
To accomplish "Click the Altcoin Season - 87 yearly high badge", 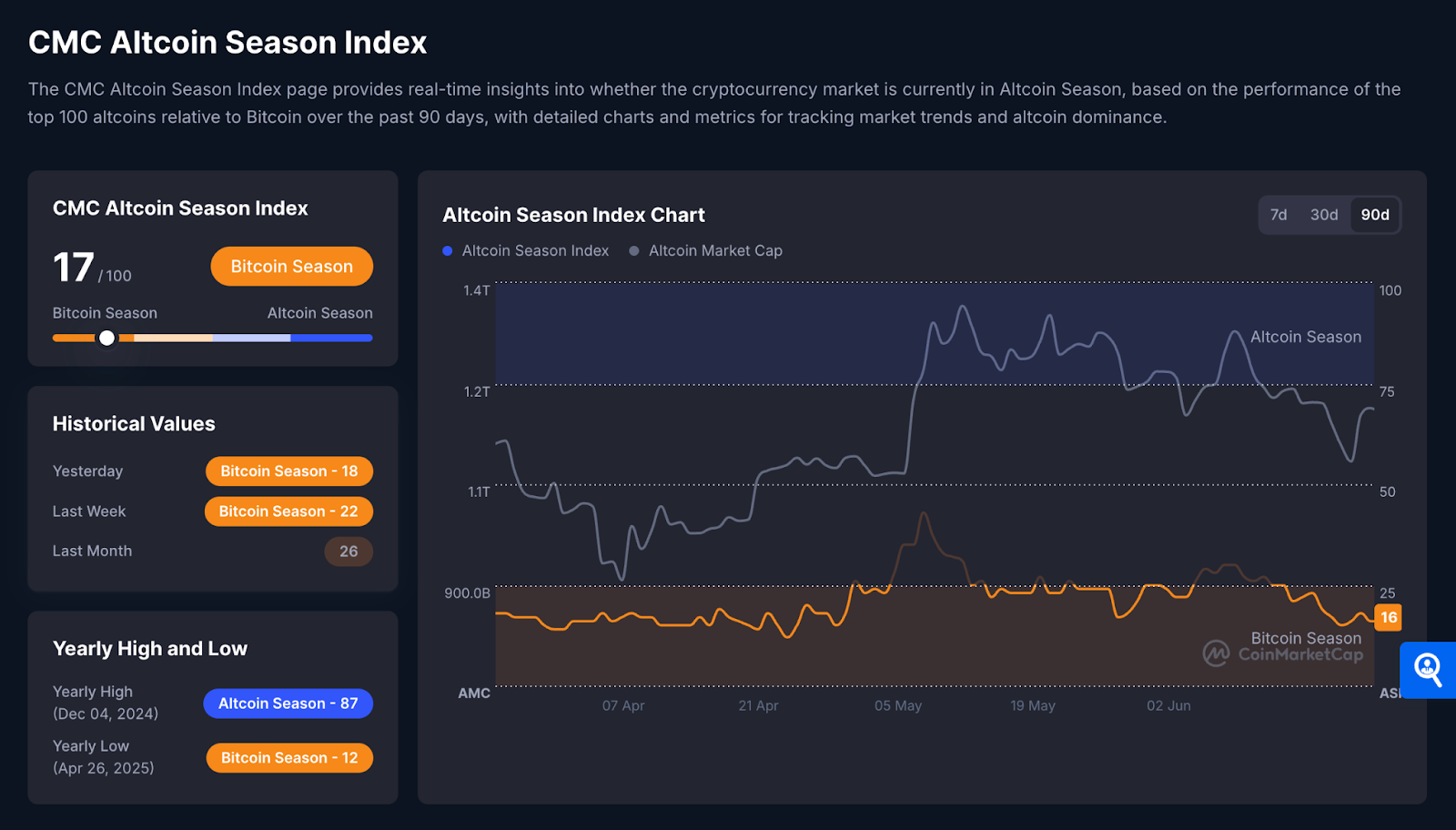I will point(288,703).
